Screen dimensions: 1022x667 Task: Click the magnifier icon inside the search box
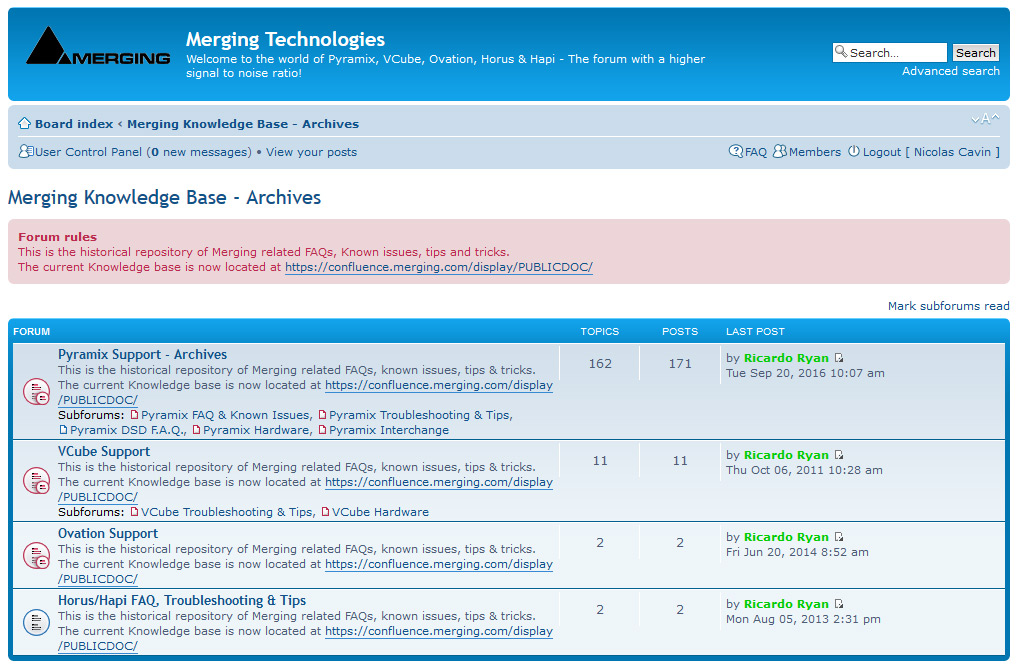click(841, 52)
